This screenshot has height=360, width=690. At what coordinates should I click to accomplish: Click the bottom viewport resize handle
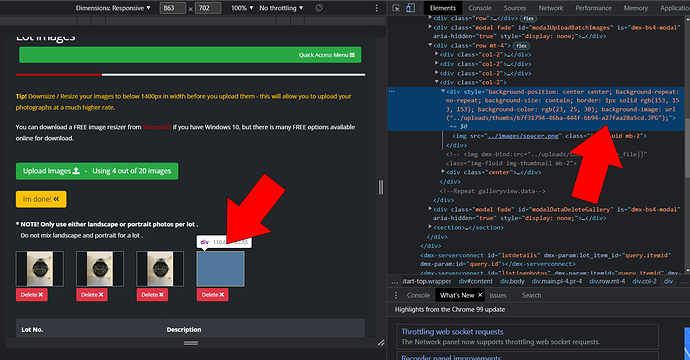click(x=191, y=343)
